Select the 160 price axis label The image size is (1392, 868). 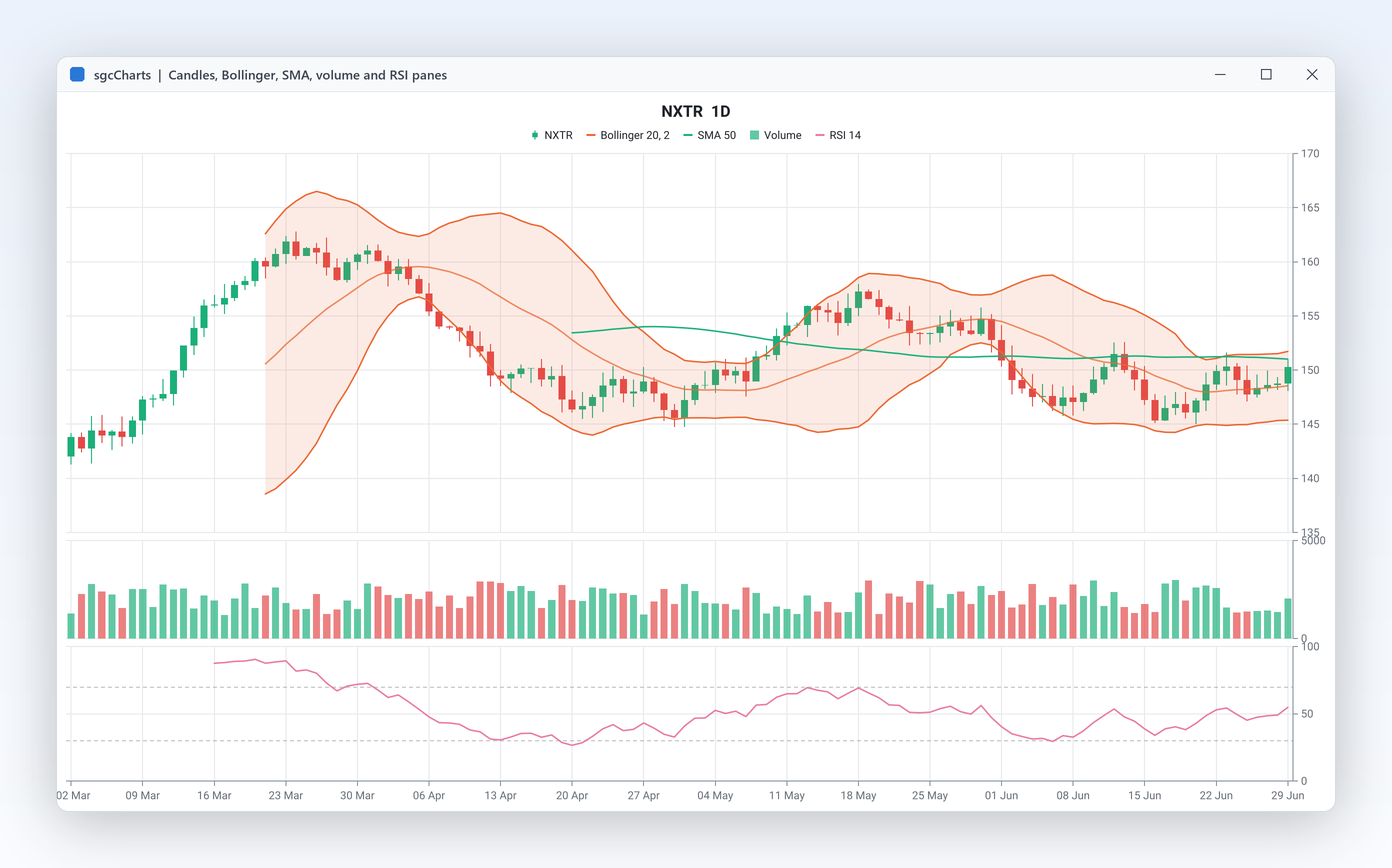[x=1308, y=262]
